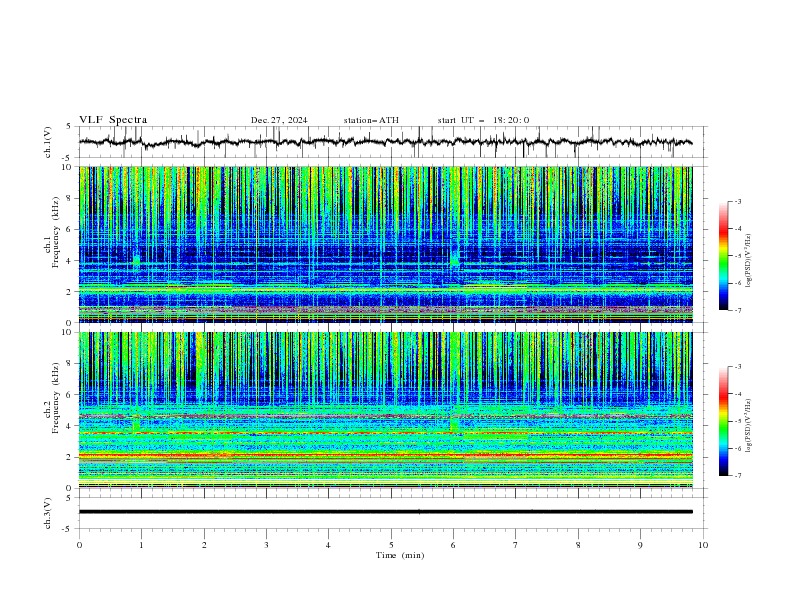The width and height of the screenshot is (792, 612).
Task: Click the 'Time (min)' axis label
Action: [400, 555]
